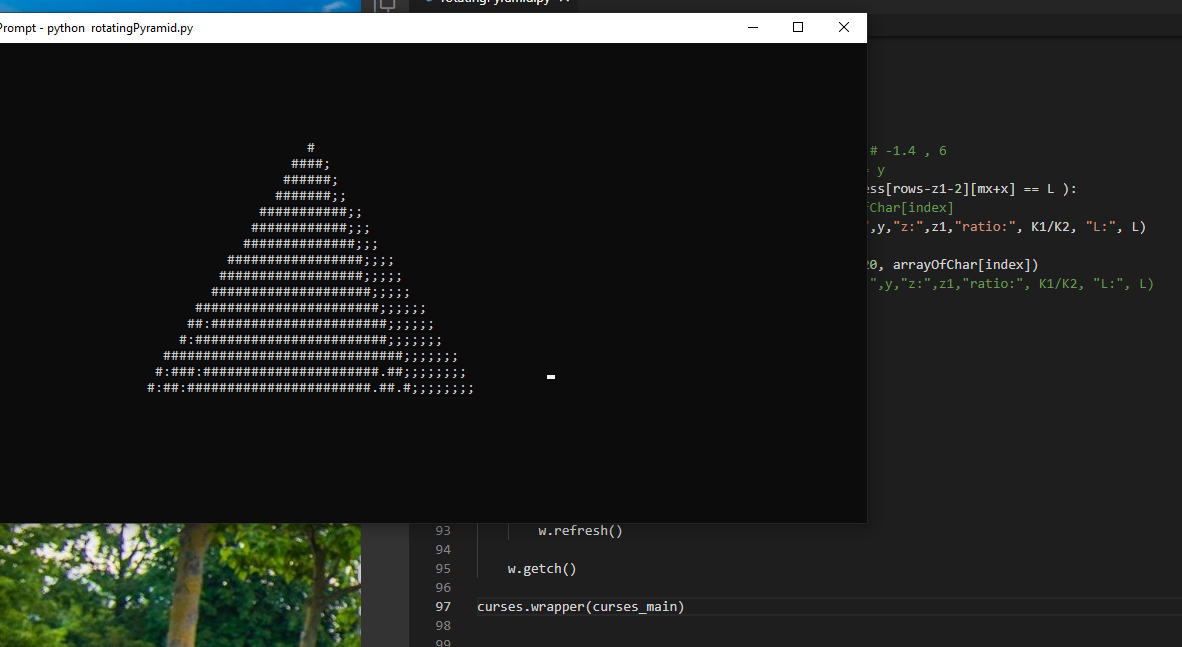The image size is (1182, 647).
Task: Switch to the rotatingPyramid.py editor tab
Action: pyautogui.click(x=495, y=2)
